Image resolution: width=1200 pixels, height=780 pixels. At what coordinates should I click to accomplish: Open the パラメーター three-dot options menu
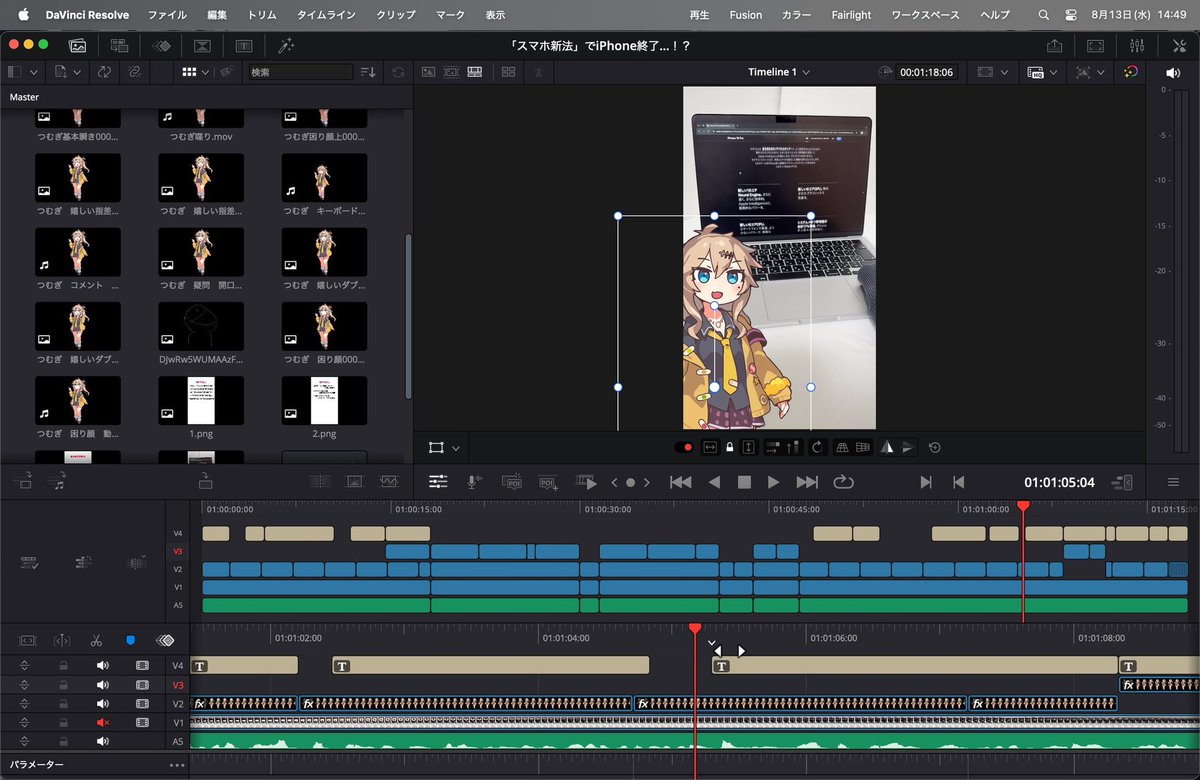coord(178,765)
